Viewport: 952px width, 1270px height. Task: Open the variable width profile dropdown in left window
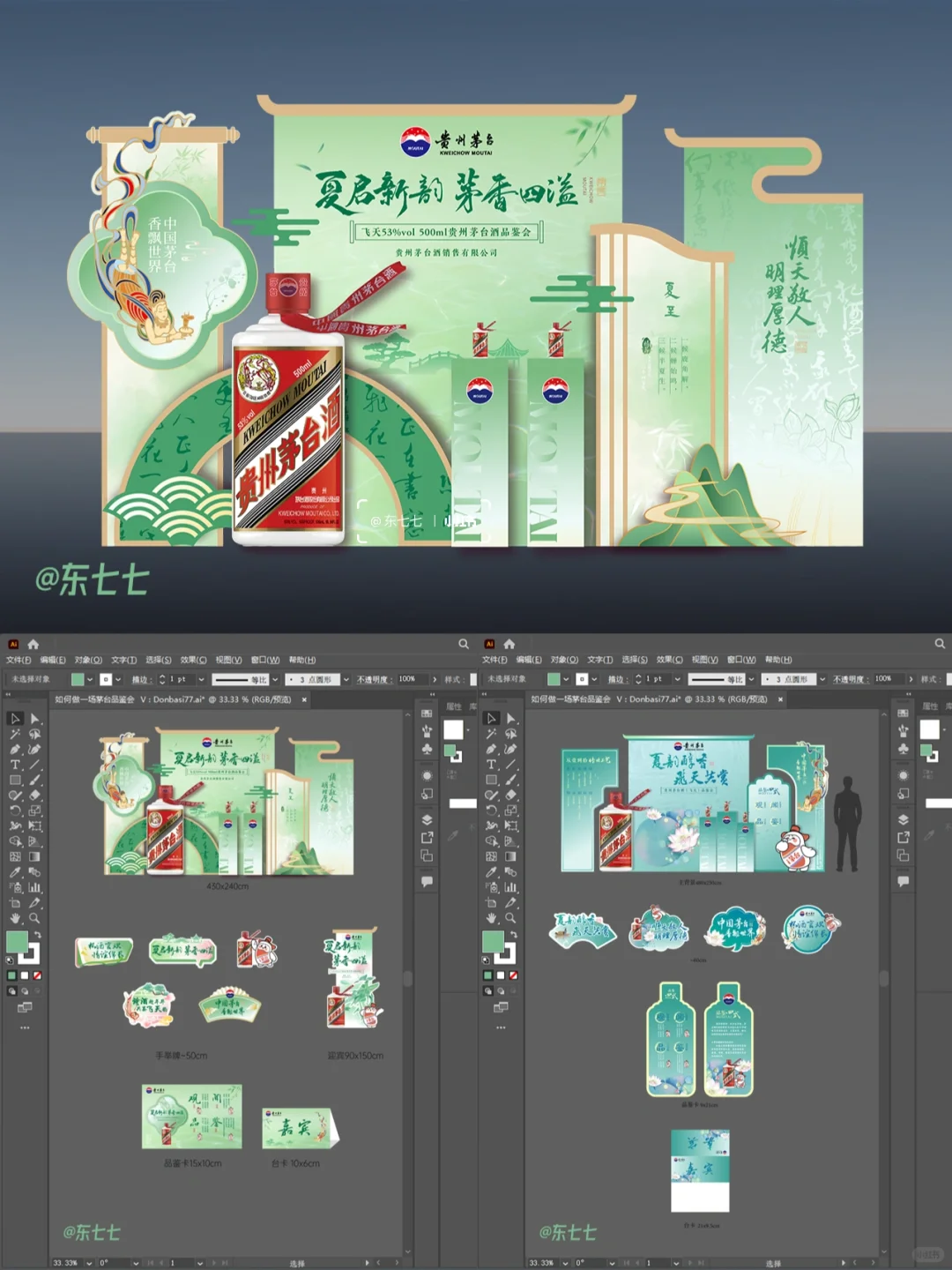[275, 680]
